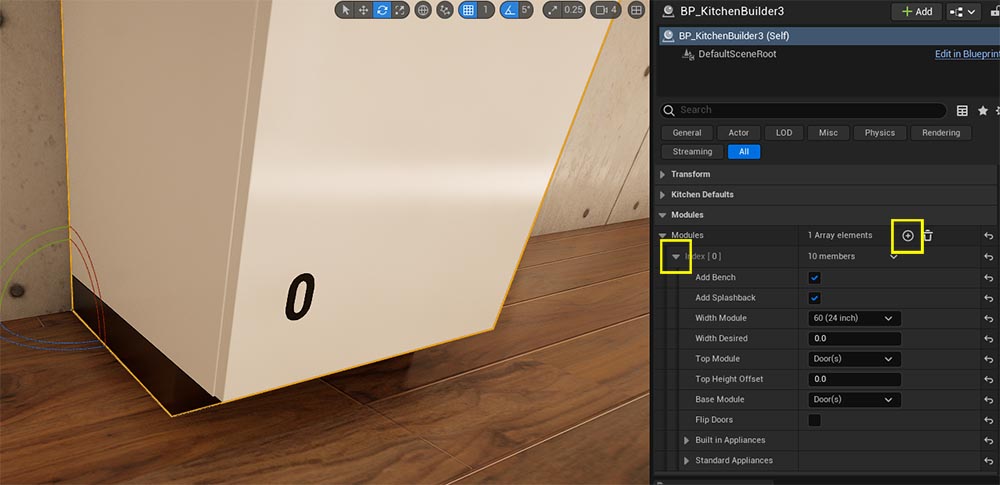Toggle grid snapping icon
This screenshot has width=1000, height=485.
[467, 10]
